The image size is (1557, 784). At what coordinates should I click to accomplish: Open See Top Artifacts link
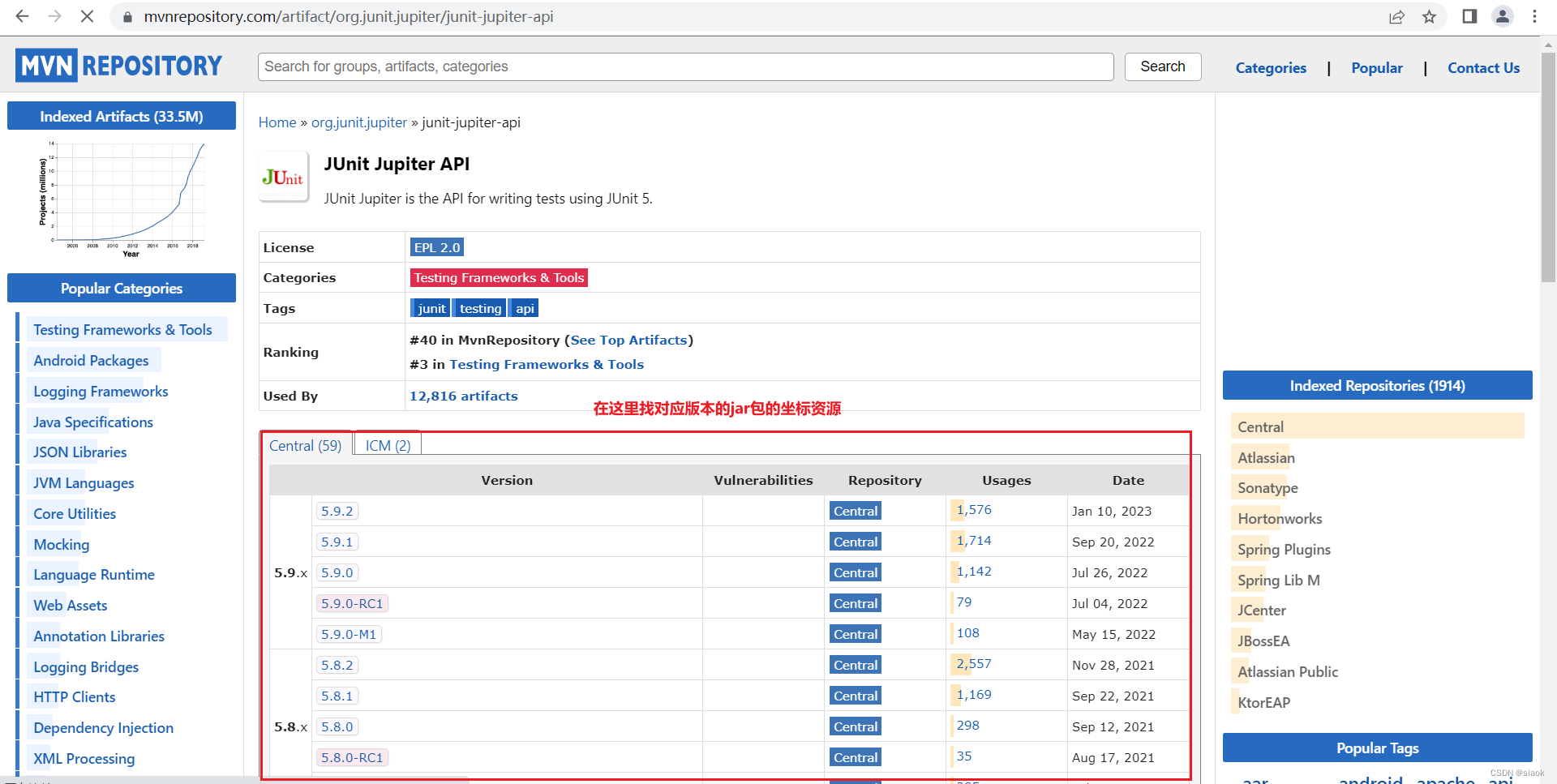point(629,341)
